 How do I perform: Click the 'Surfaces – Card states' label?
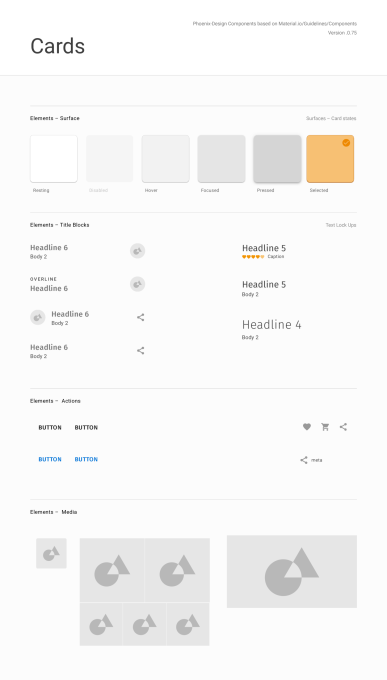[x=331, y=118]
